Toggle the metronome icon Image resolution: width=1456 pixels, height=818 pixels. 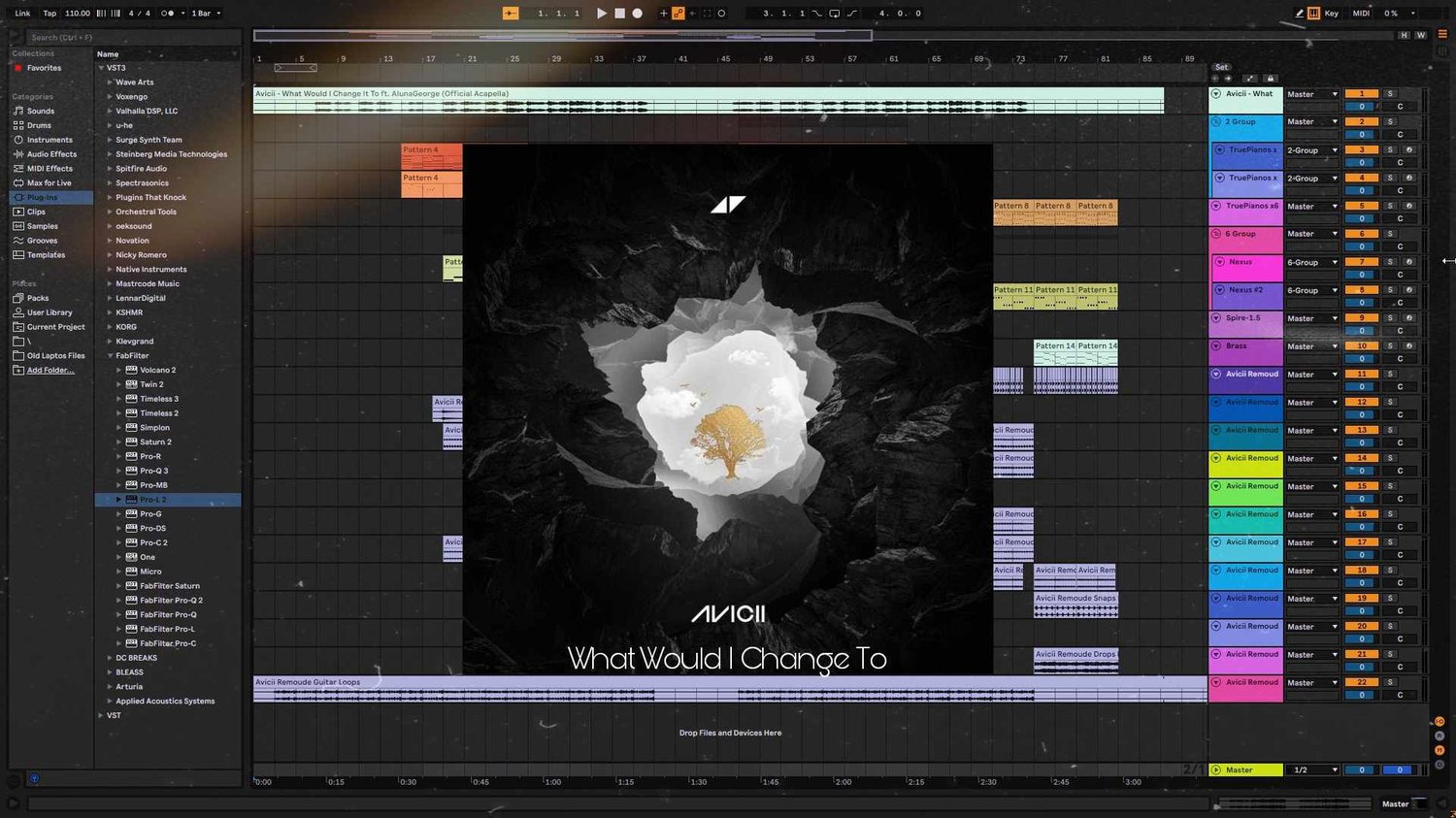167,14
